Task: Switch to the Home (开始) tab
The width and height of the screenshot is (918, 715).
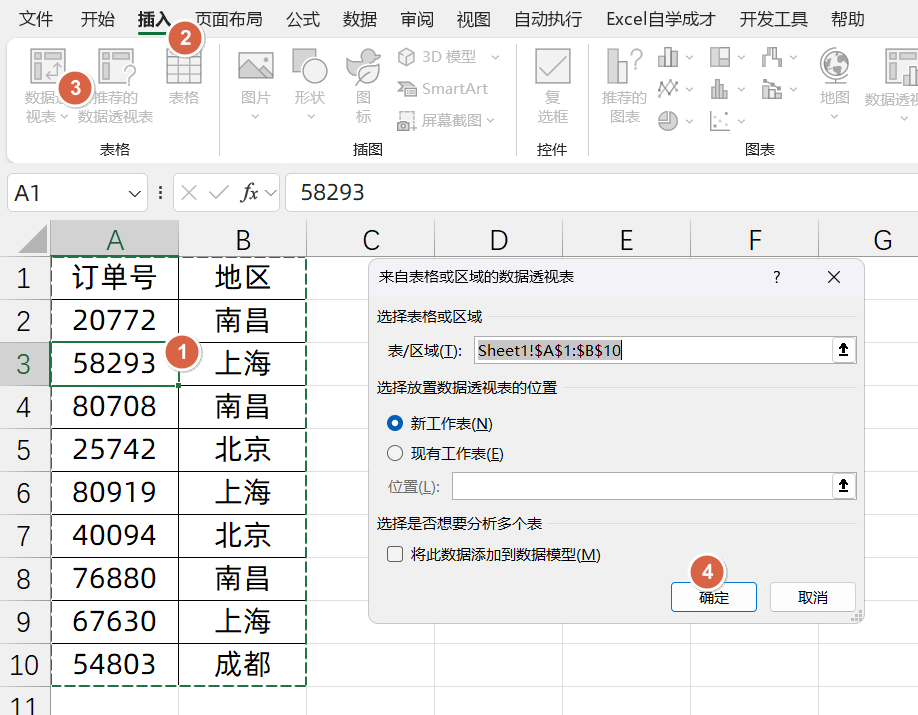Action: pyautogui.click(x=98, y=19)
